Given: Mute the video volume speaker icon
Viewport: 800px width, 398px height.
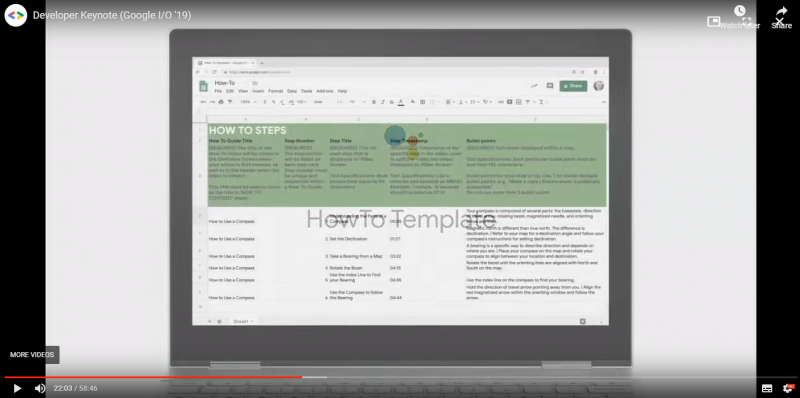Looking at the screenshot, I should click(x=40, y=388).
